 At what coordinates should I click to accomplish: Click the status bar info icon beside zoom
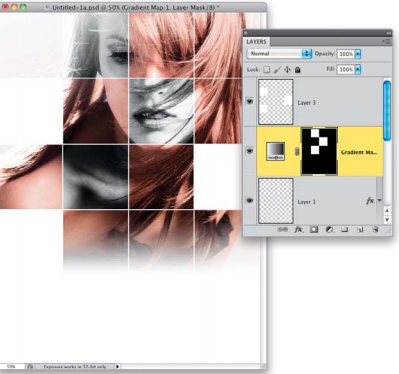(30, 367)
